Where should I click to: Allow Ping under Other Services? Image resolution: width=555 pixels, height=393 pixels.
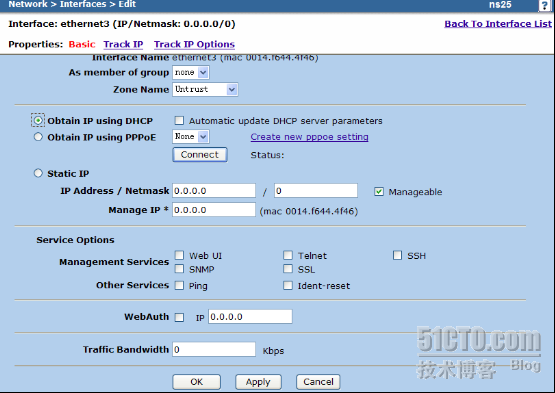[x=179, y=285]
